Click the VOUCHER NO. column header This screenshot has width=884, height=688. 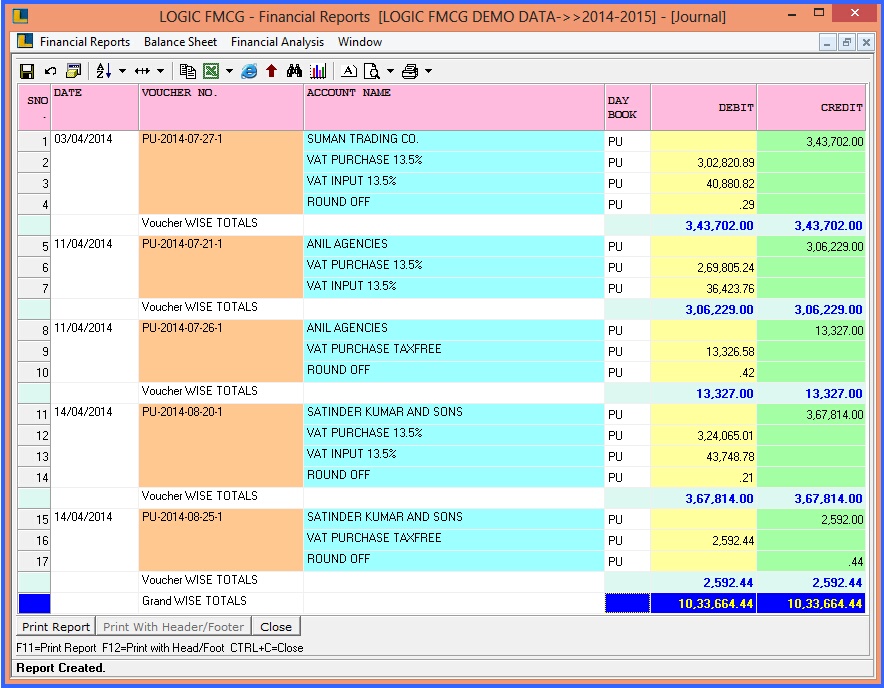tap(221, 107)
